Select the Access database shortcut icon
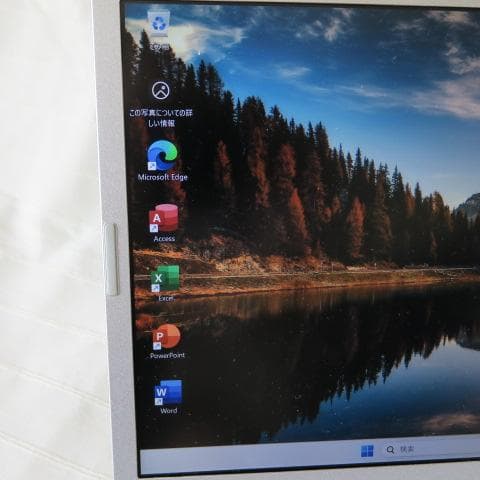This screenshot has height=480, width=480. tap(164, 218)
